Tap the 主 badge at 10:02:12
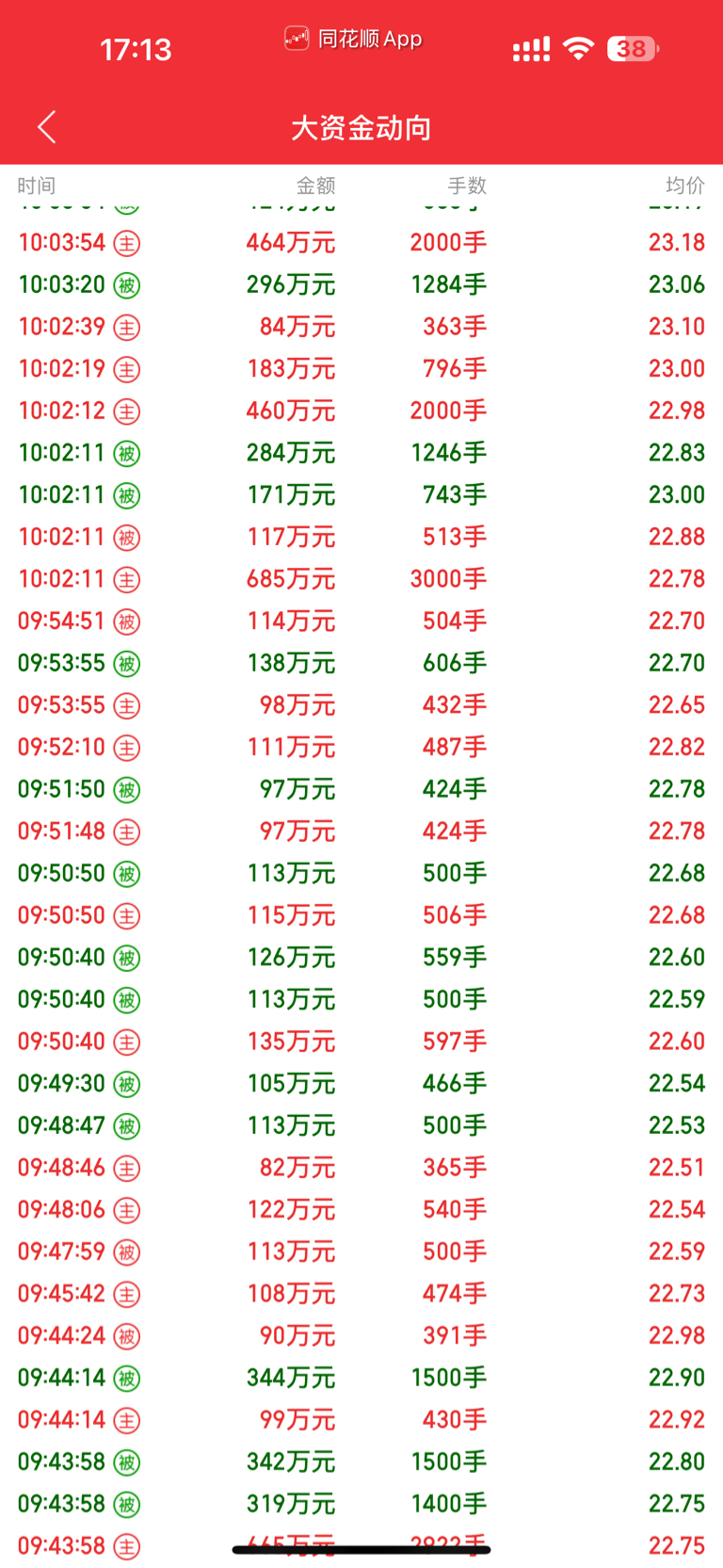This screenshot has height=1568, width=723. point(127,412)
